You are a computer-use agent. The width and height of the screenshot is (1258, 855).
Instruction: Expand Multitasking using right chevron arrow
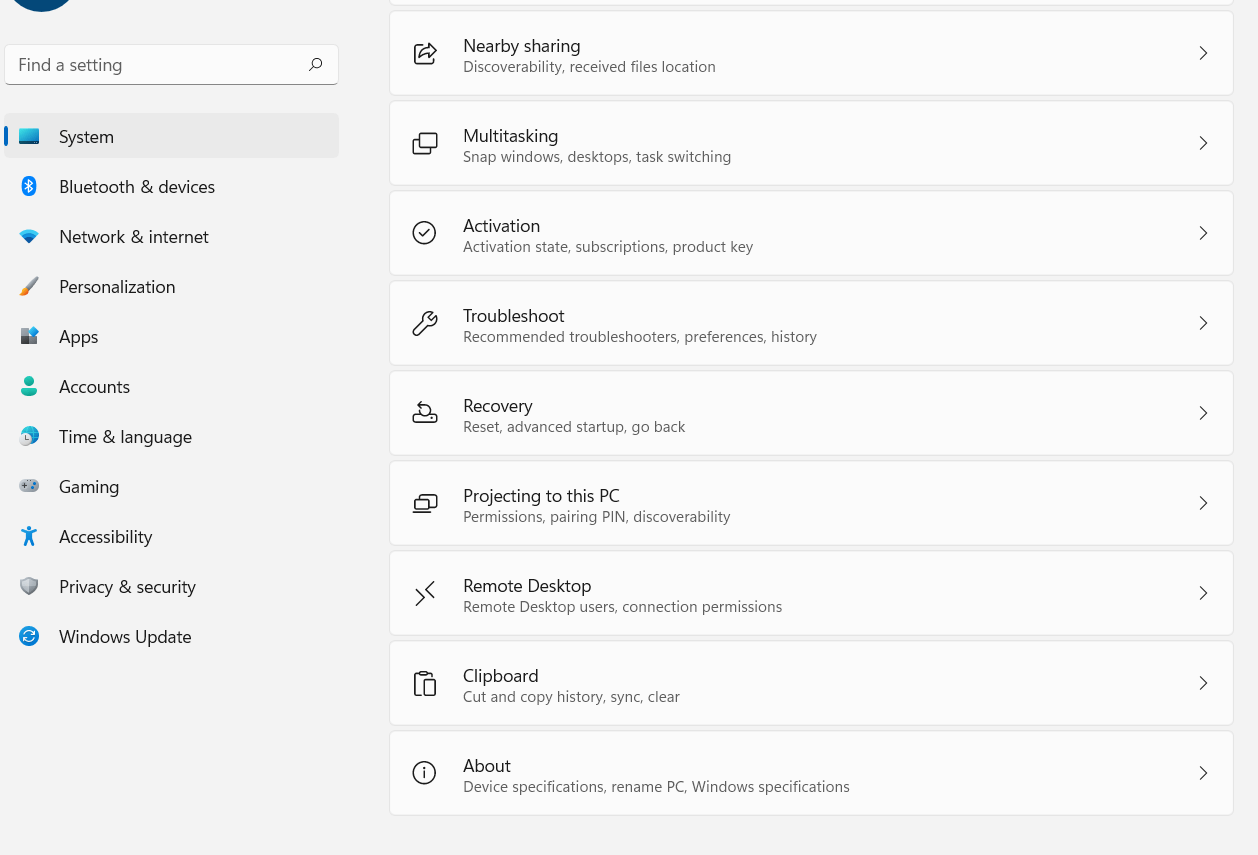1203,143
